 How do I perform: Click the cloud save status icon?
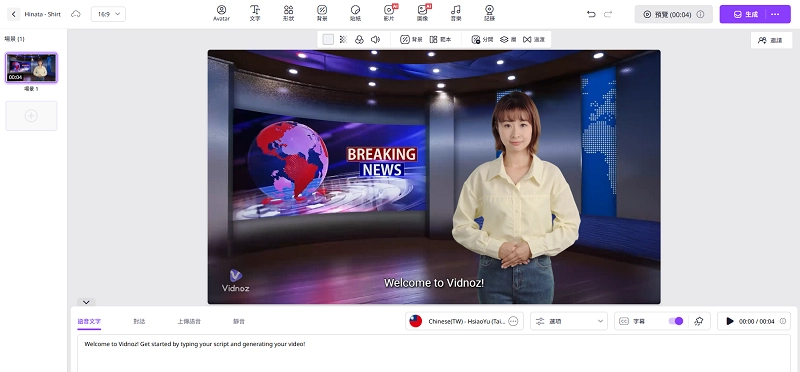[76, 14]
